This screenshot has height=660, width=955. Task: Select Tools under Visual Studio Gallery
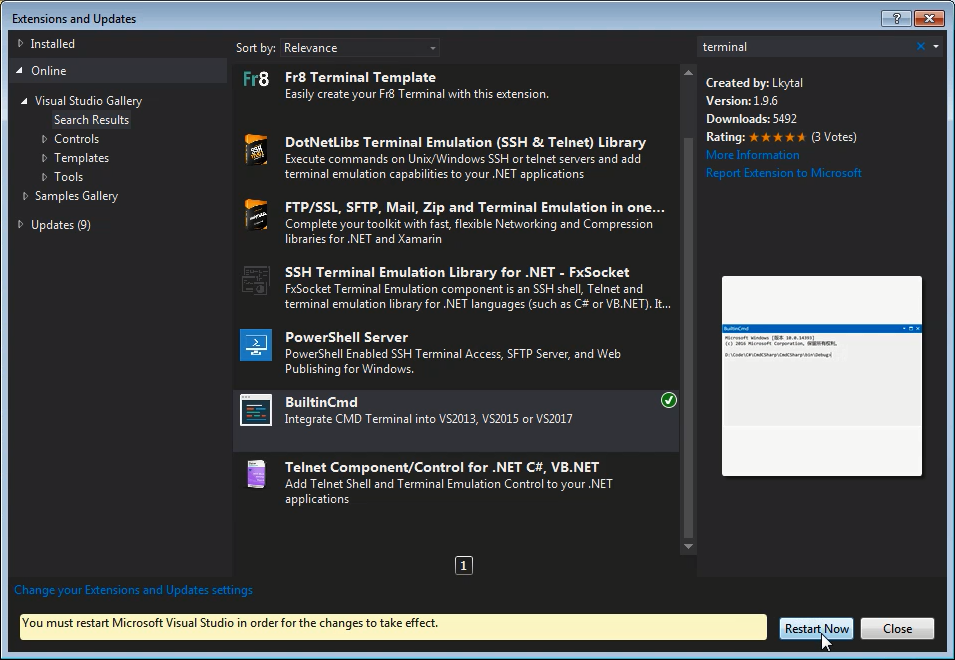click(x=68, y=177)
